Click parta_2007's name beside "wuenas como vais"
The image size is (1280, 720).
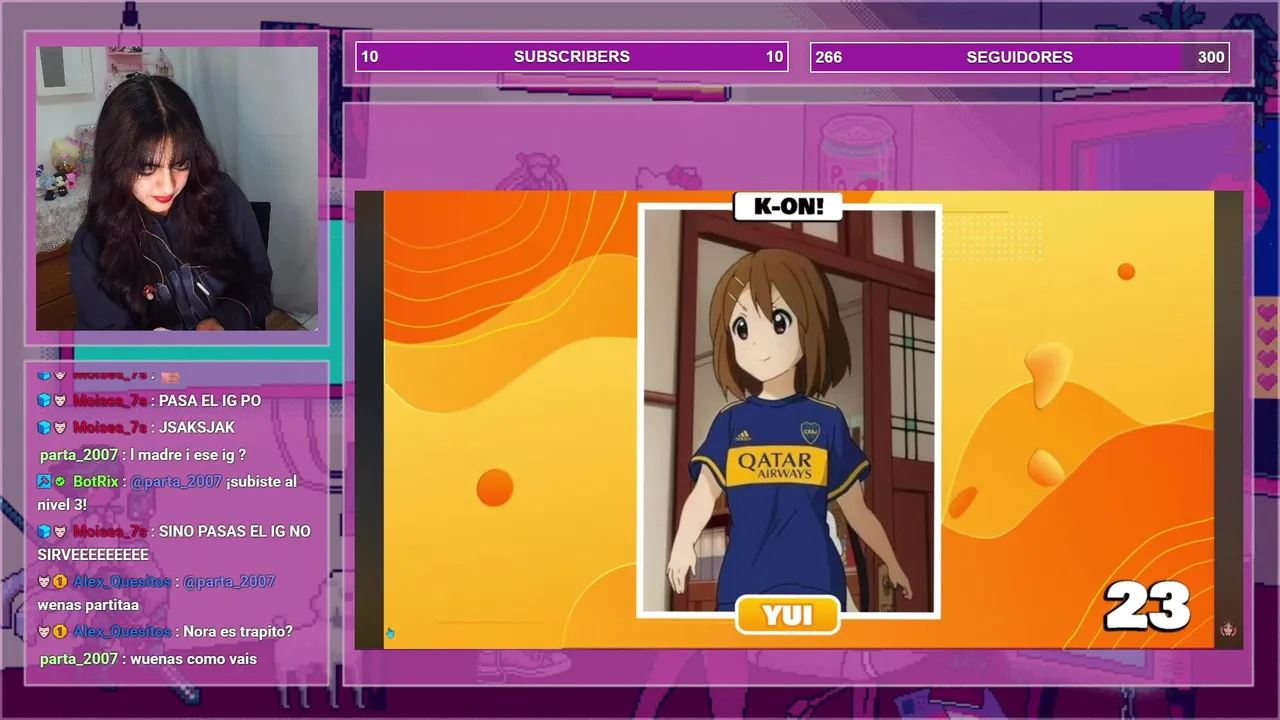(79, 658)
